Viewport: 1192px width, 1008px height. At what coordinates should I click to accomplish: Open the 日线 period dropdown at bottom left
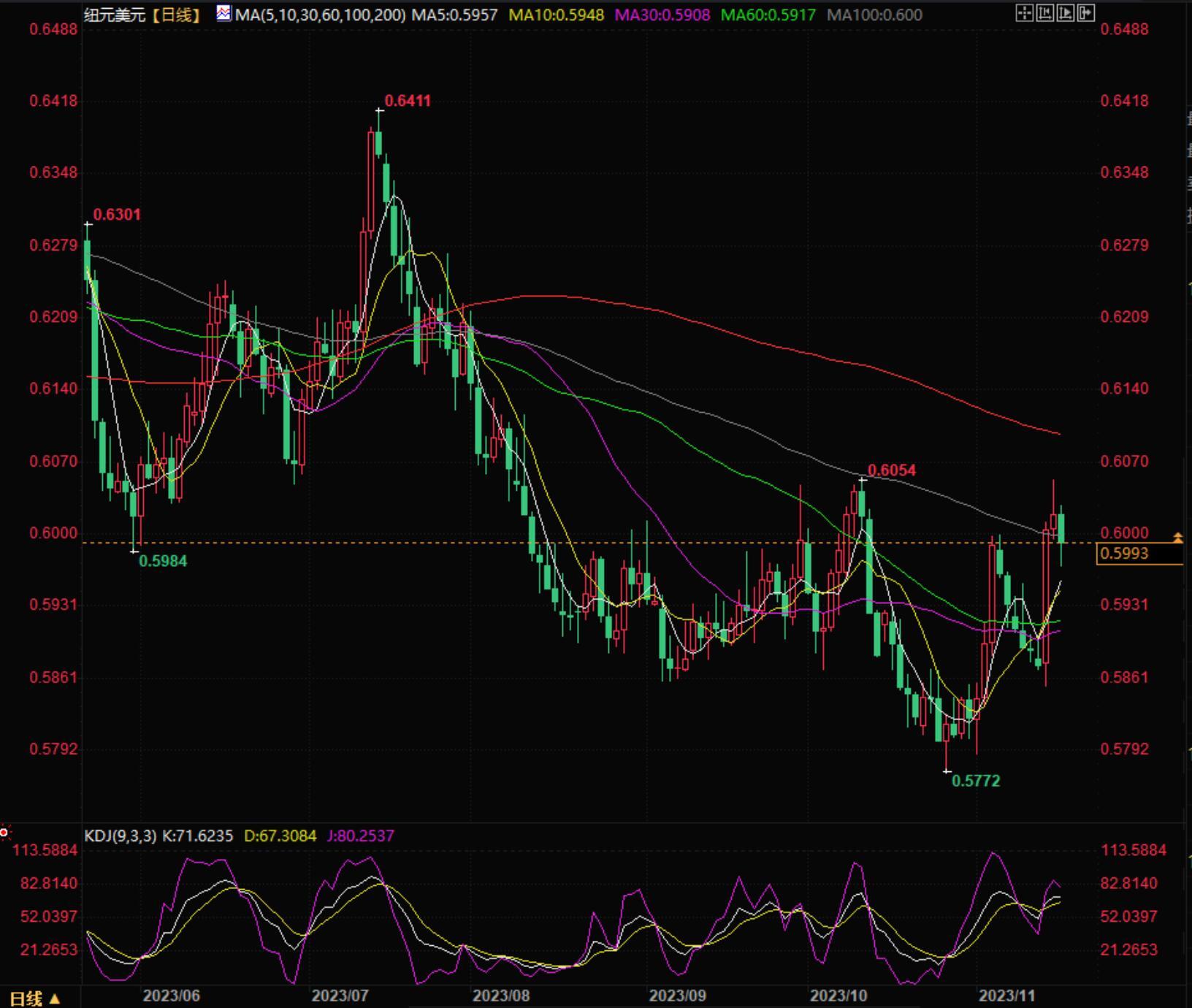34,998
